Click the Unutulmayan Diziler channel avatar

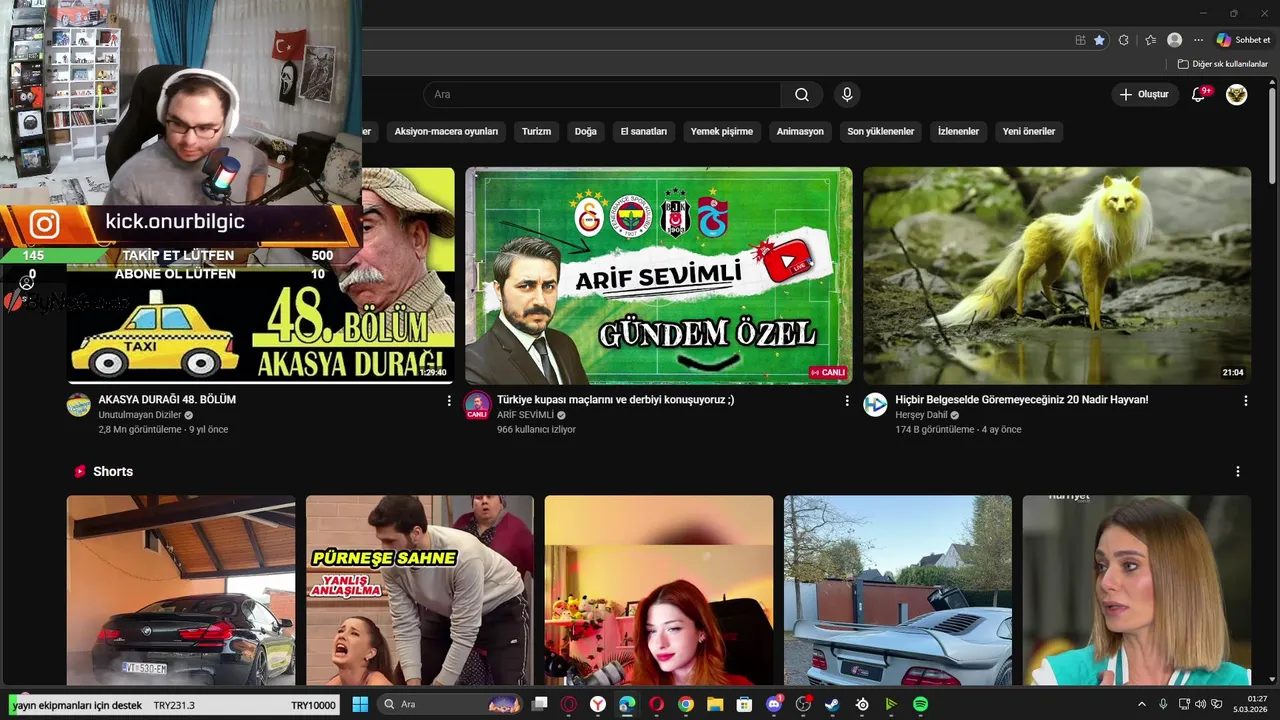click(79, 405)
